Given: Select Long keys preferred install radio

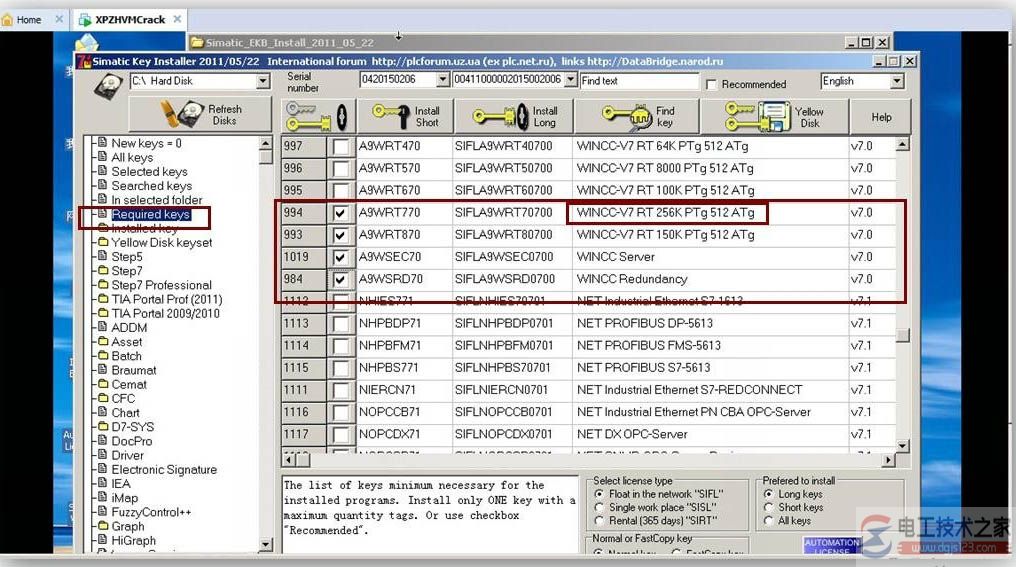Looking at the screenshot, I should [768, 494].
